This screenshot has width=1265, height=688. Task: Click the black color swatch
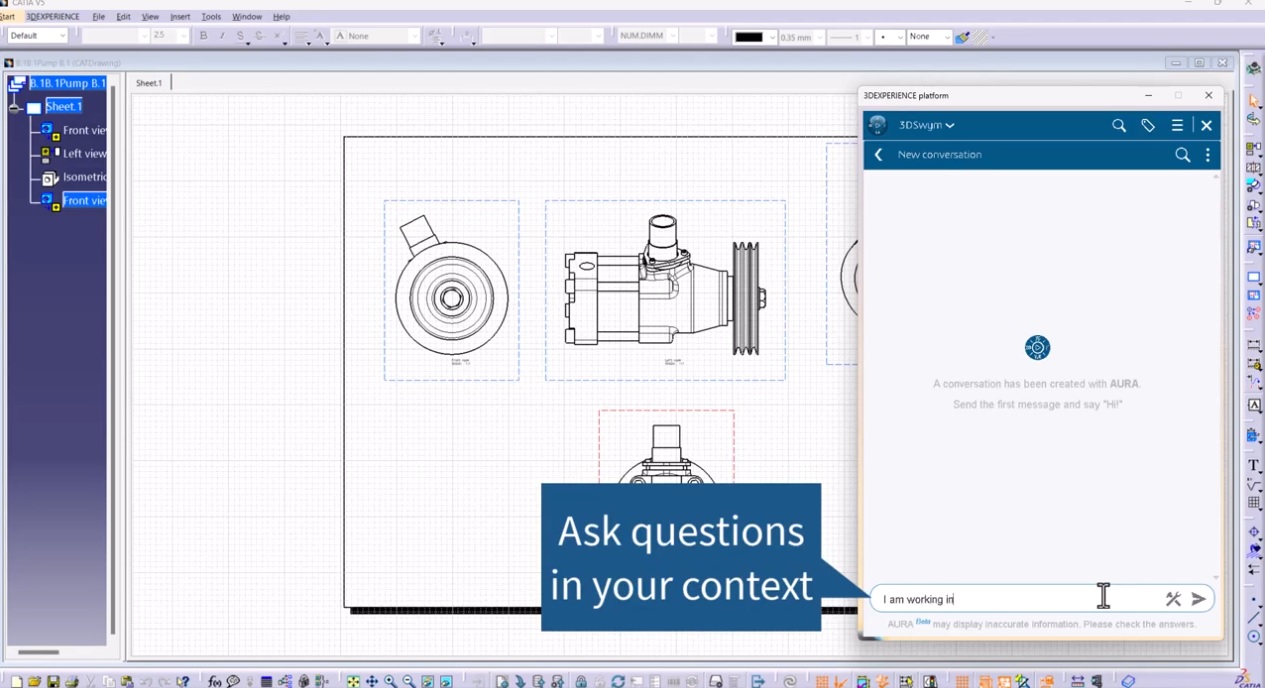coord(748,37)
